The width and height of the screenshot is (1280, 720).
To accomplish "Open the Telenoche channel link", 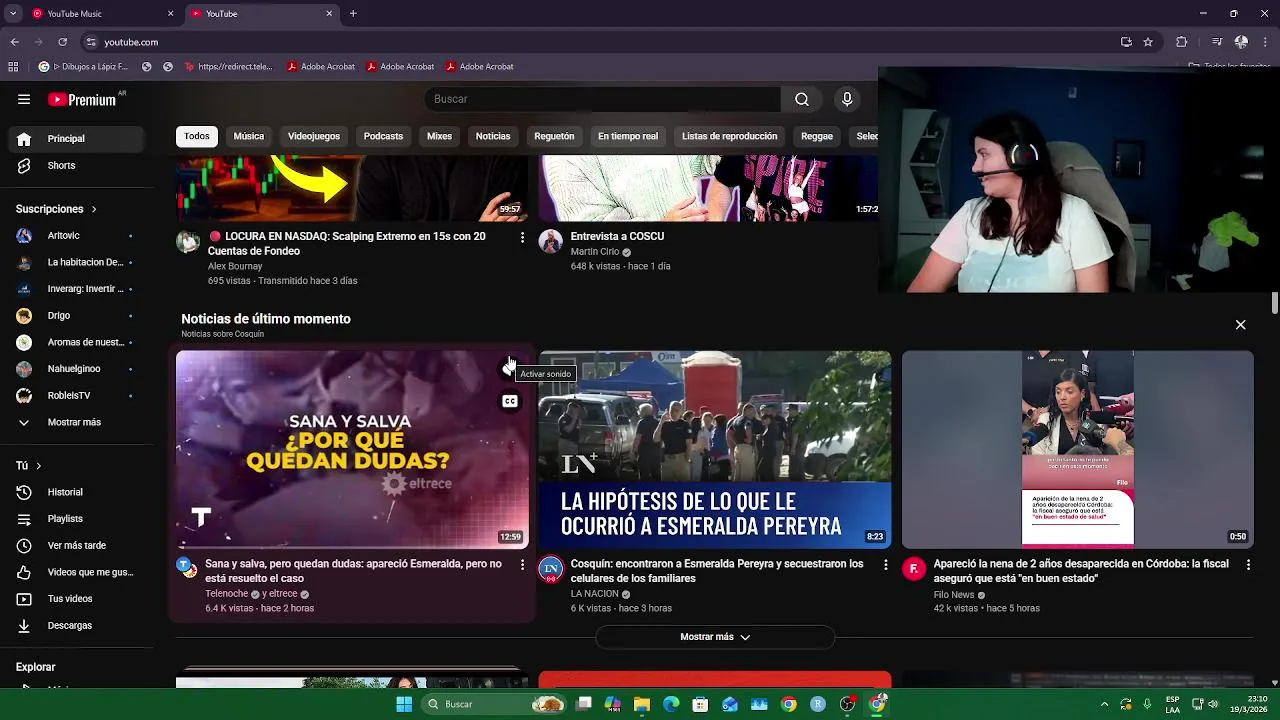I will coord(227,594).
